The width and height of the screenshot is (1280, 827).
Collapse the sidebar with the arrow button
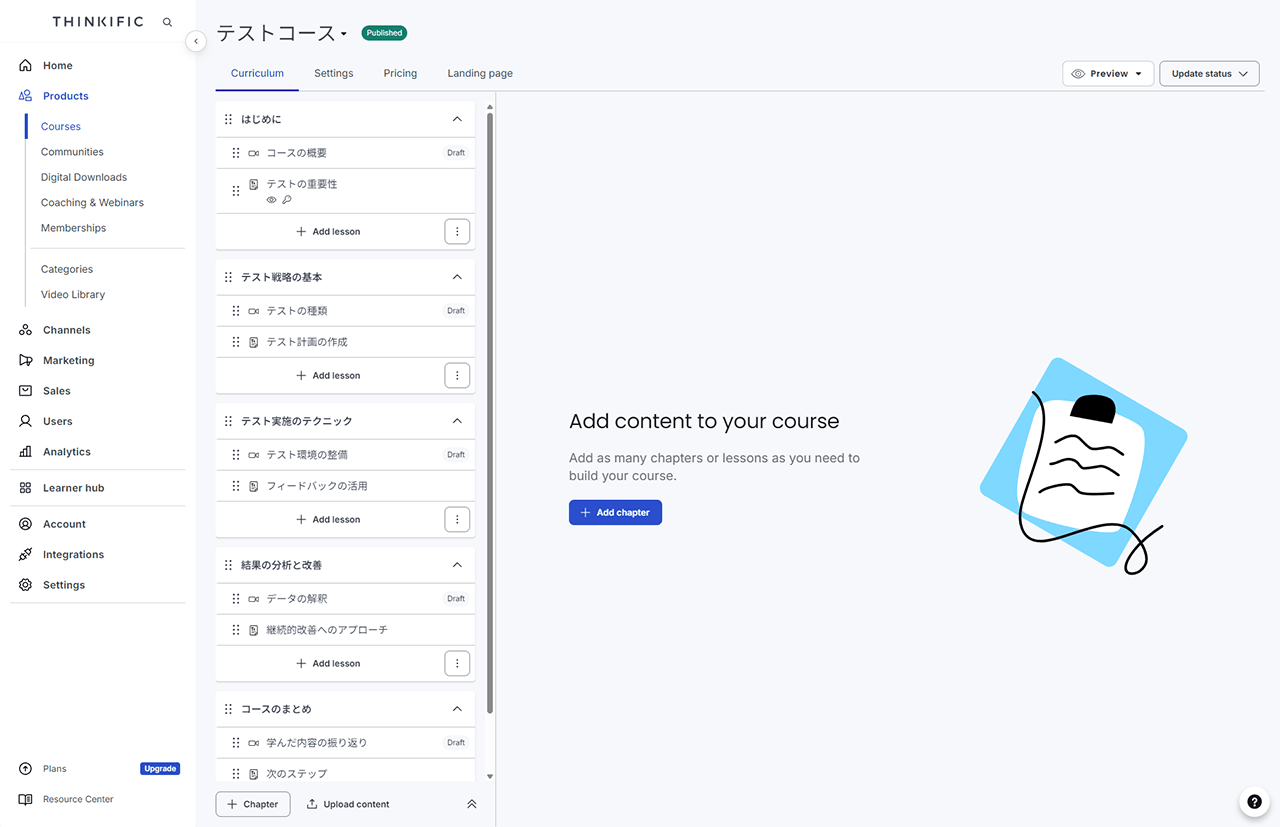pos(196,41)
